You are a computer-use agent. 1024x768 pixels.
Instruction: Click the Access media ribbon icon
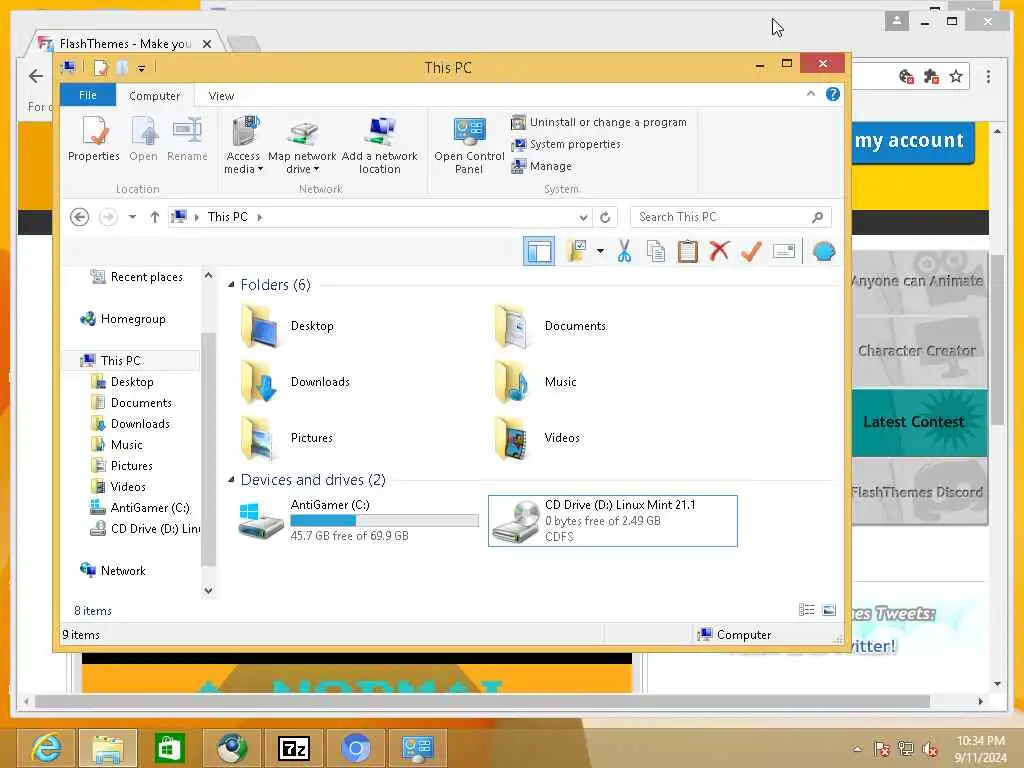(x=243, y=145)
